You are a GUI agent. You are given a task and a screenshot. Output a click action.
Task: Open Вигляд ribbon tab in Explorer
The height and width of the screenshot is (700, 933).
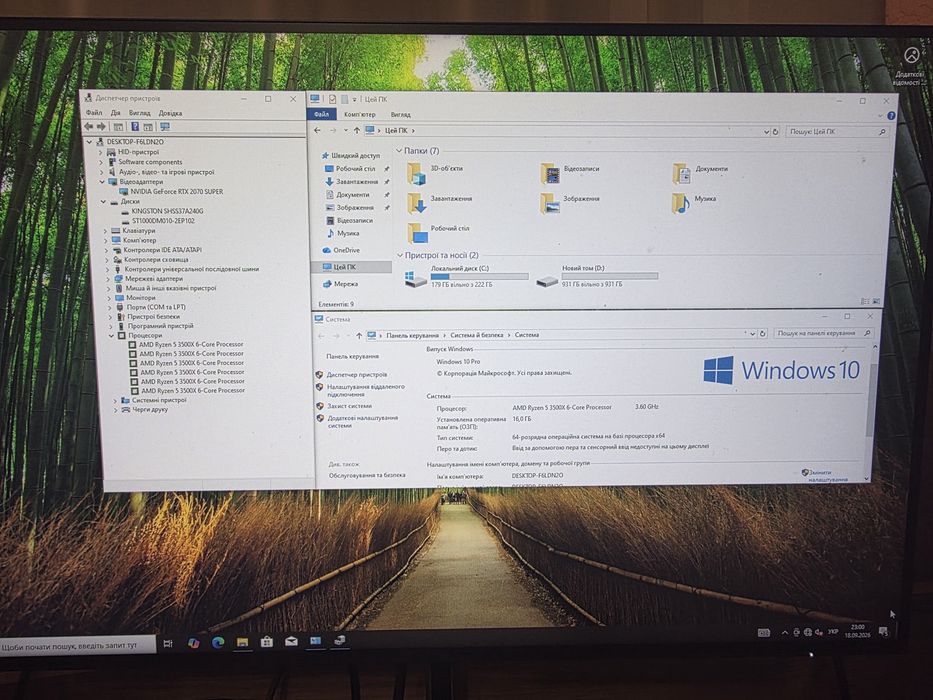tap(400, 114)
